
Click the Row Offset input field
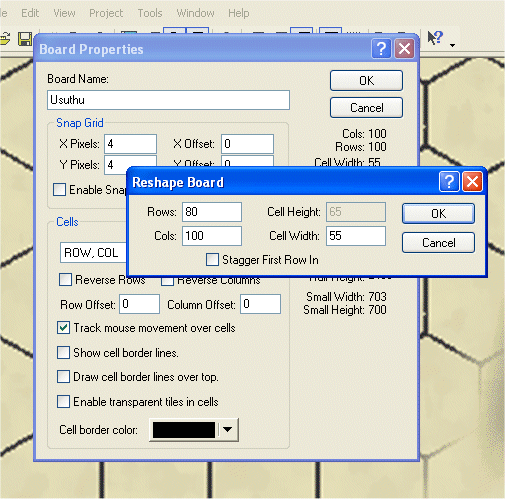(139, 304)
